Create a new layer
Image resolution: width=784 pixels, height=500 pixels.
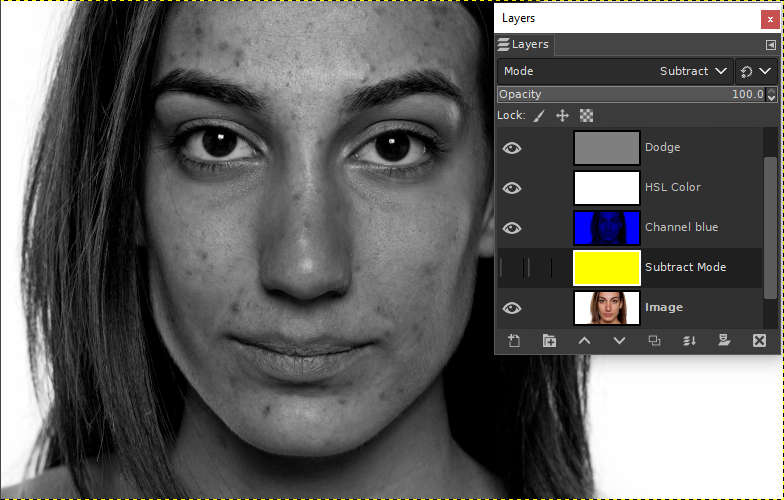[x=514, y=341]
